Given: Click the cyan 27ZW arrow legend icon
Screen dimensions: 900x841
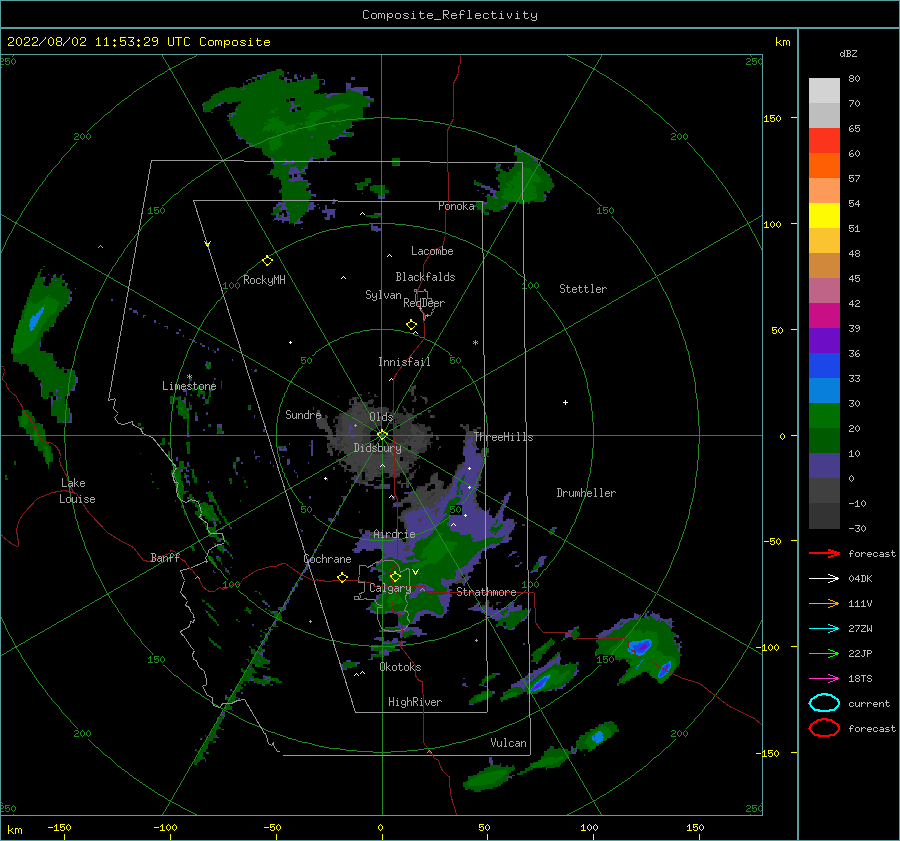Looking at the screenshot, I should point(824,629).
